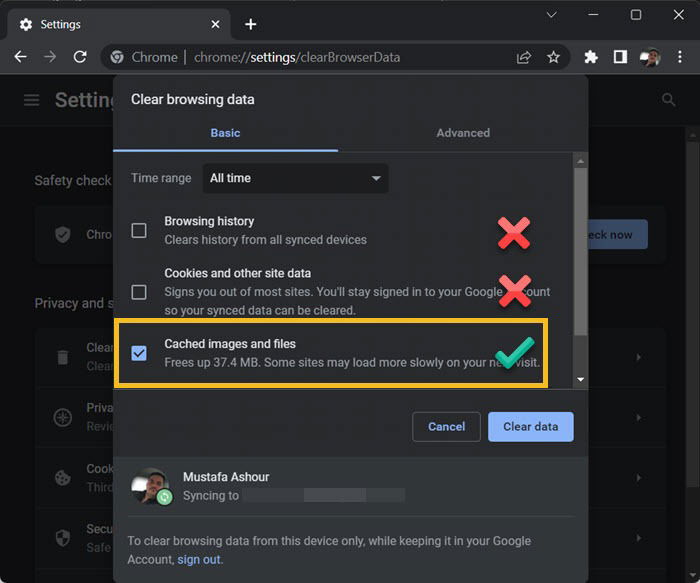This screenshot has height=583, width=700.
Task: Click the share page icon
Action: coord(524,57)
